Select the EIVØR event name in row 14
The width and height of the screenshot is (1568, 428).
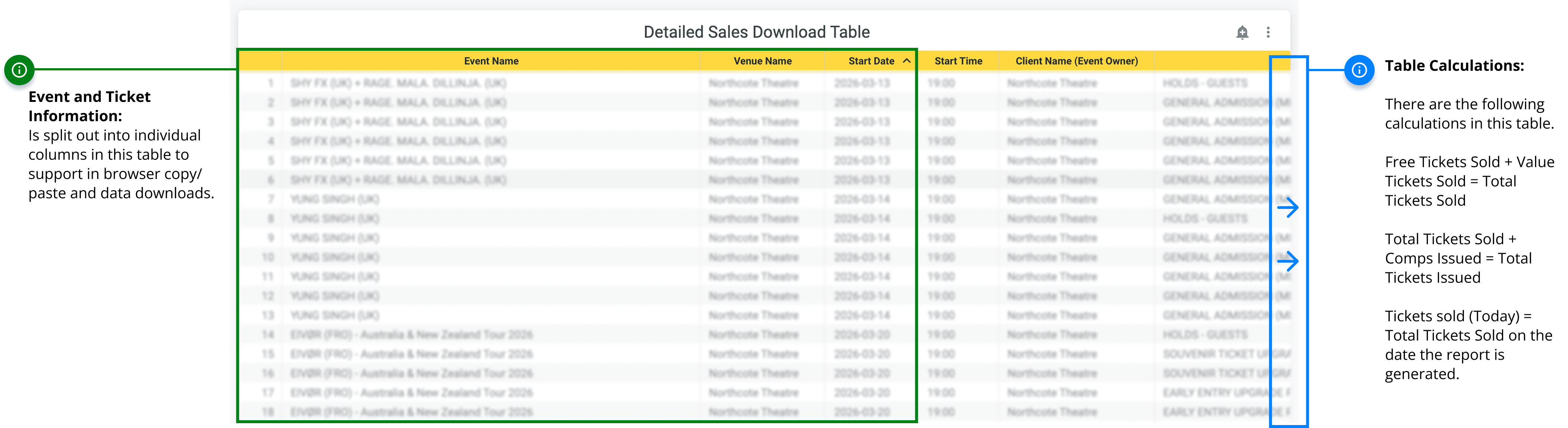coord(411,335)
